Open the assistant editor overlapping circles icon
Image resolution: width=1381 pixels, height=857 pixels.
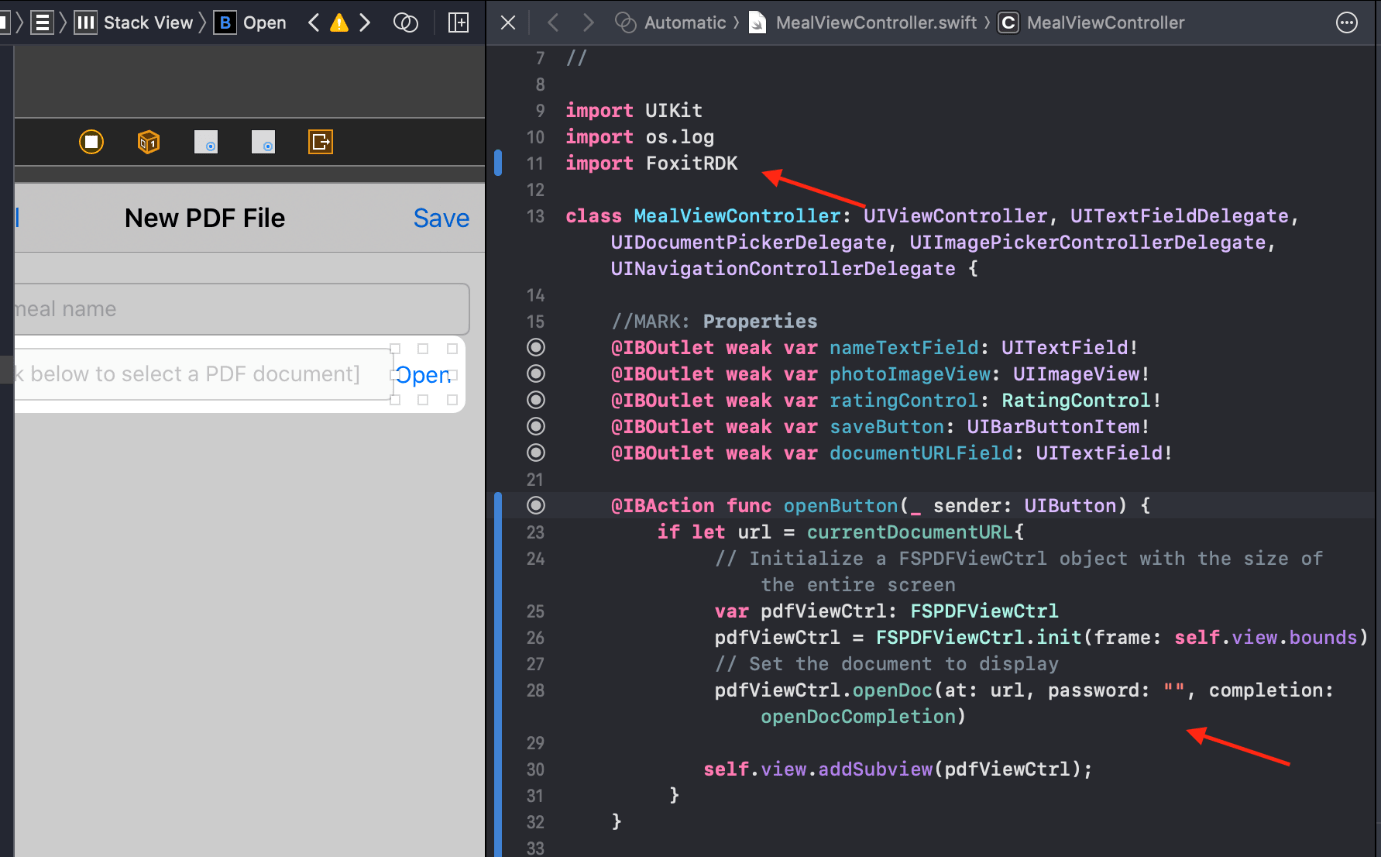[406, 22]
